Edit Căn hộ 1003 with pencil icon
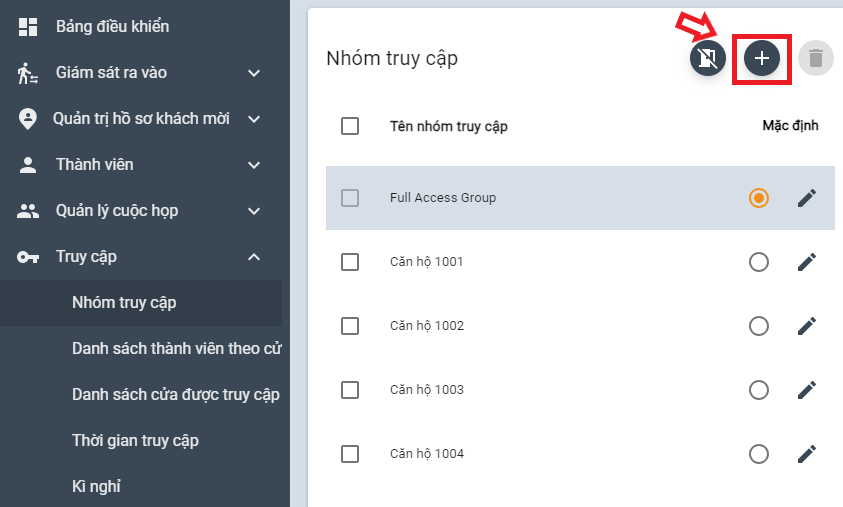 point(807,390)
